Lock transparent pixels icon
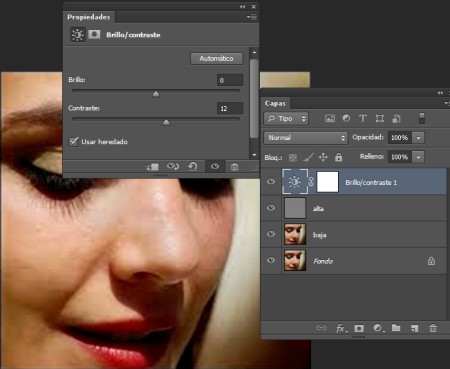450x369 pixels. [293, 157]
